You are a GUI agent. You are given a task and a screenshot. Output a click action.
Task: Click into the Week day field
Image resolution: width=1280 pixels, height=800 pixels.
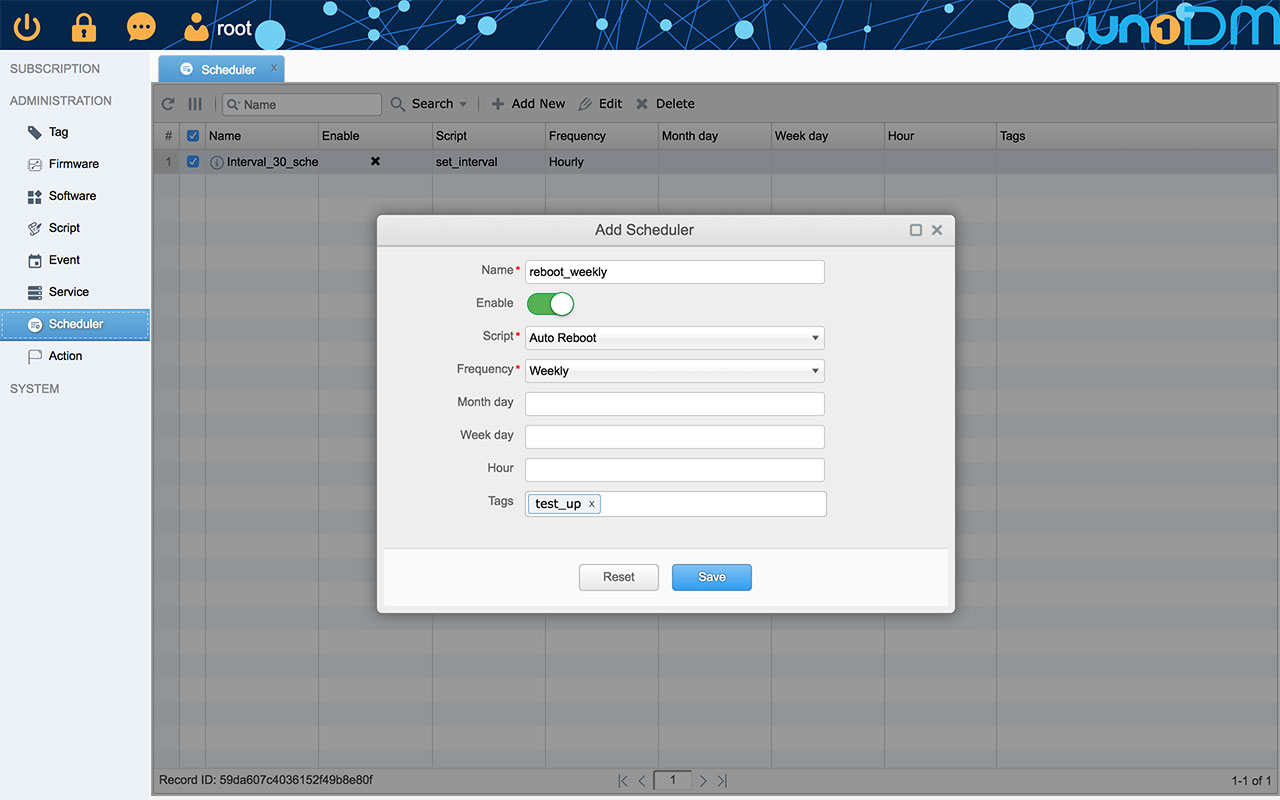click(x=674, y=437)
